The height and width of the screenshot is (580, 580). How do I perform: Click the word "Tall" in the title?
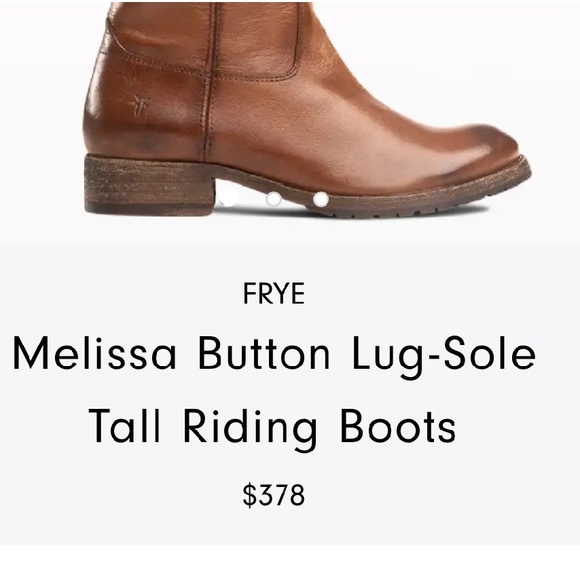coord(125,425)
